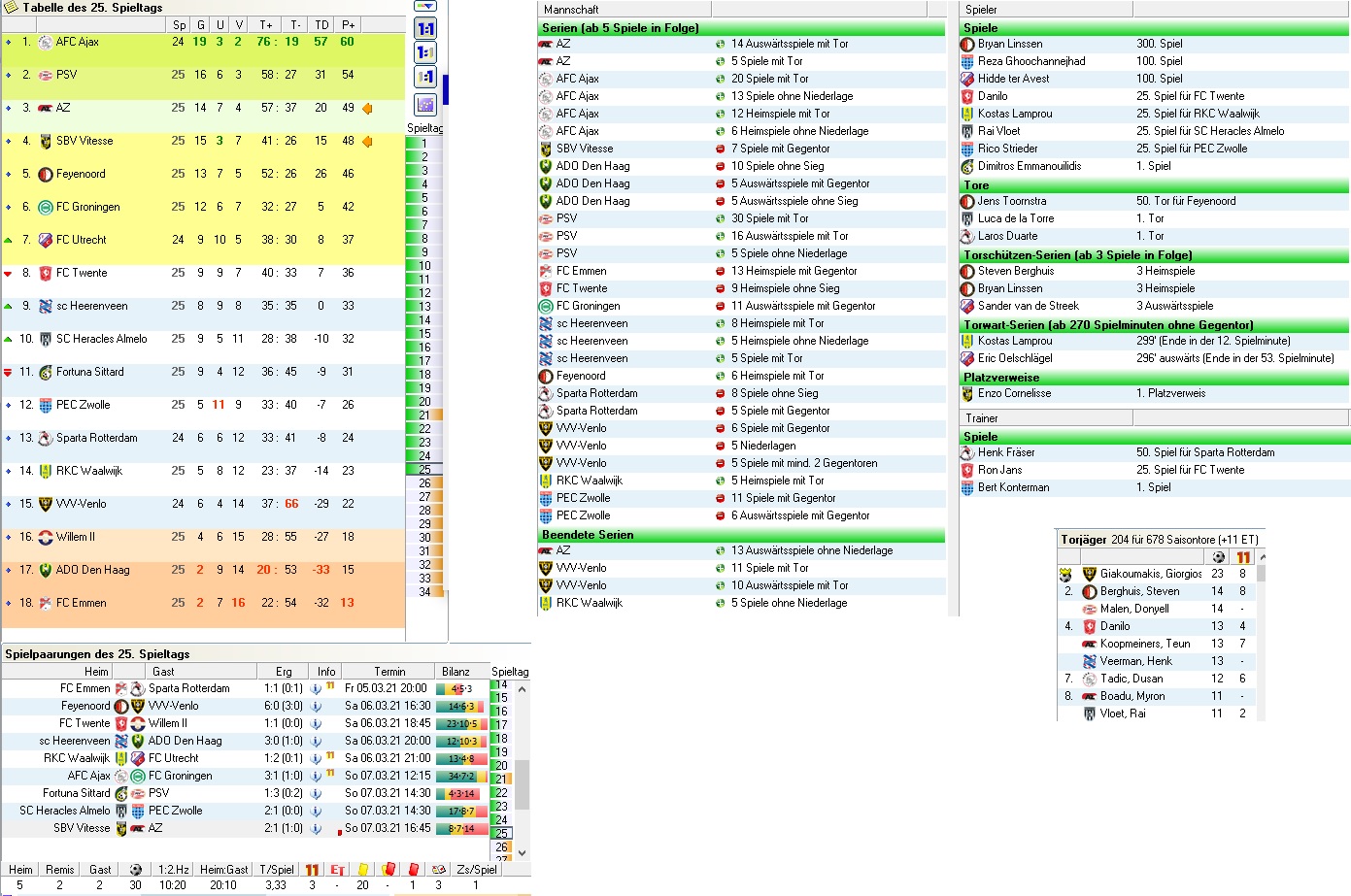Screen dimensions: 1351x896
Task: Select the Spieler section header
Action: (1046, 10)
